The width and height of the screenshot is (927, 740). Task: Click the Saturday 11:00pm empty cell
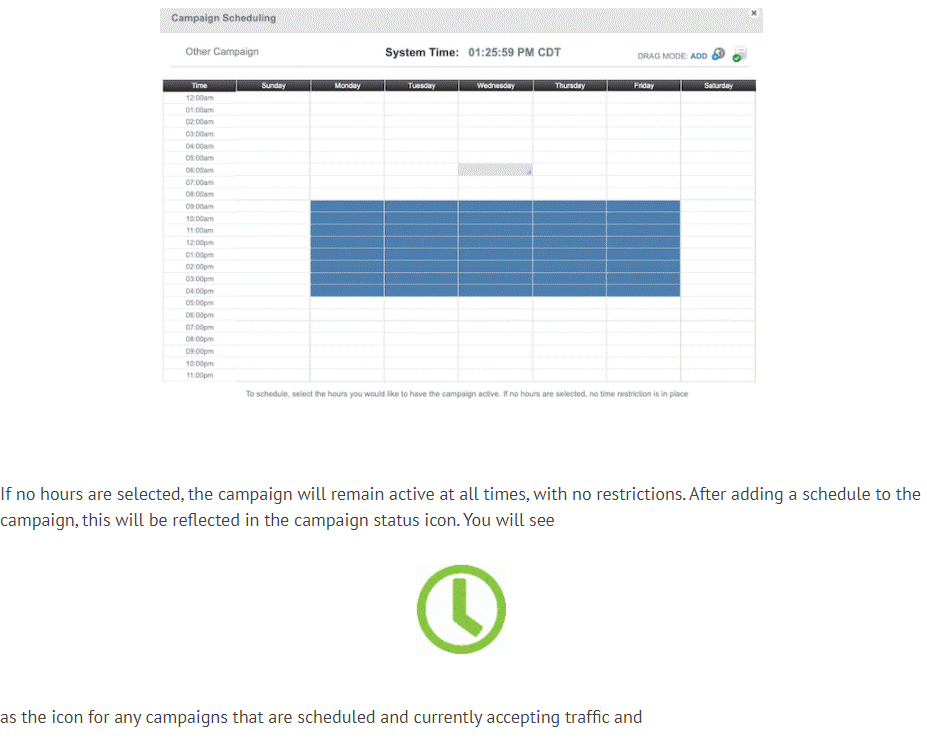coord(718,375)
